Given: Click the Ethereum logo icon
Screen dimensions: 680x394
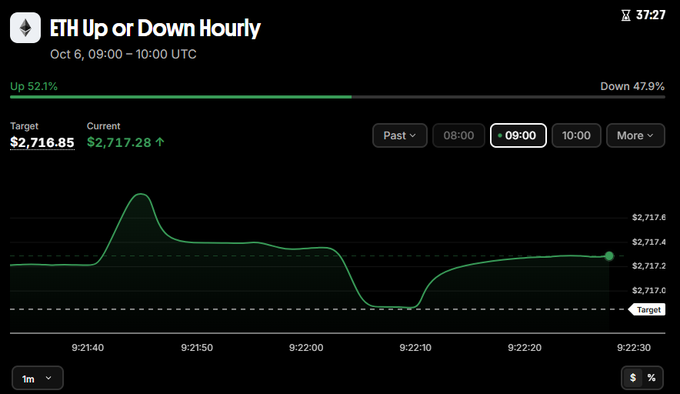Looking at the screenshot, I should tap(25, 28).
